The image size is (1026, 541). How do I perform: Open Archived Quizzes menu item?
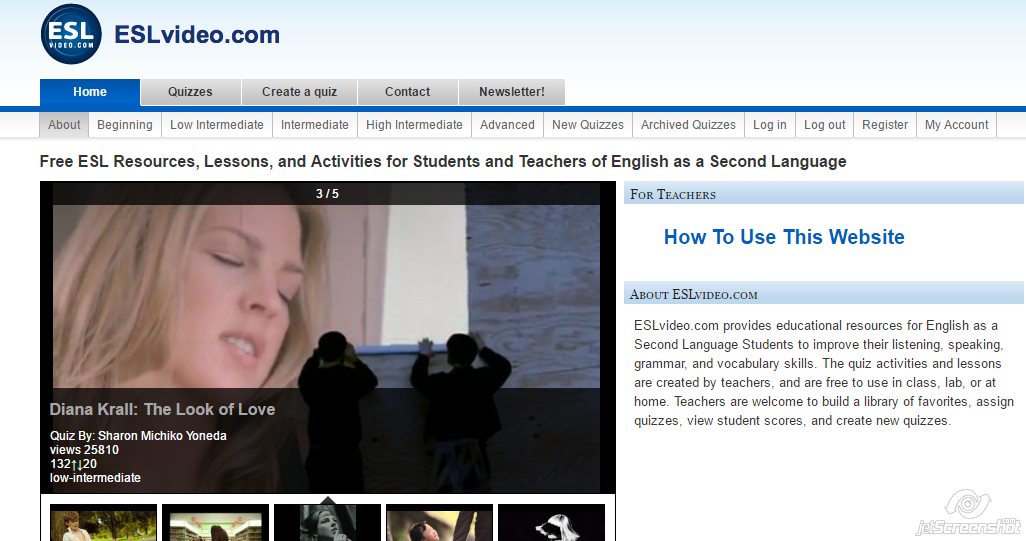(x=688, y=125)
